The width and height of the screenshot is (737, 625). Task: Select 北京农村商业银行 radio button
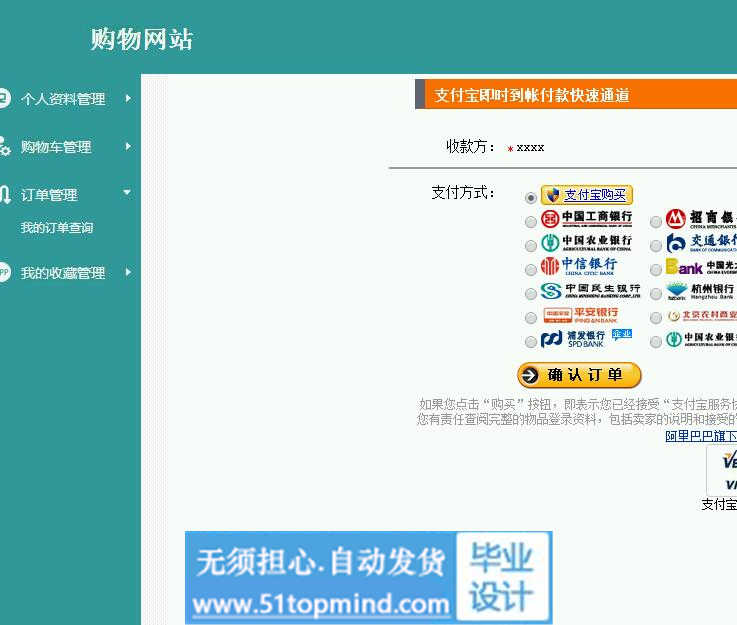pyautogui.click(x=656, y=318)
